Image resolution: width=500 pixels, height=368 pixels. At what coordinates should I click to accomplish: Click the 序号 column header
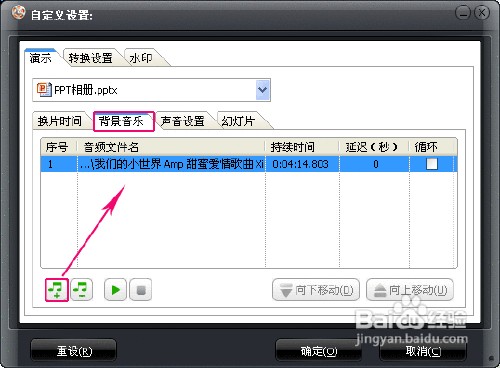click(x=59, y=147)
